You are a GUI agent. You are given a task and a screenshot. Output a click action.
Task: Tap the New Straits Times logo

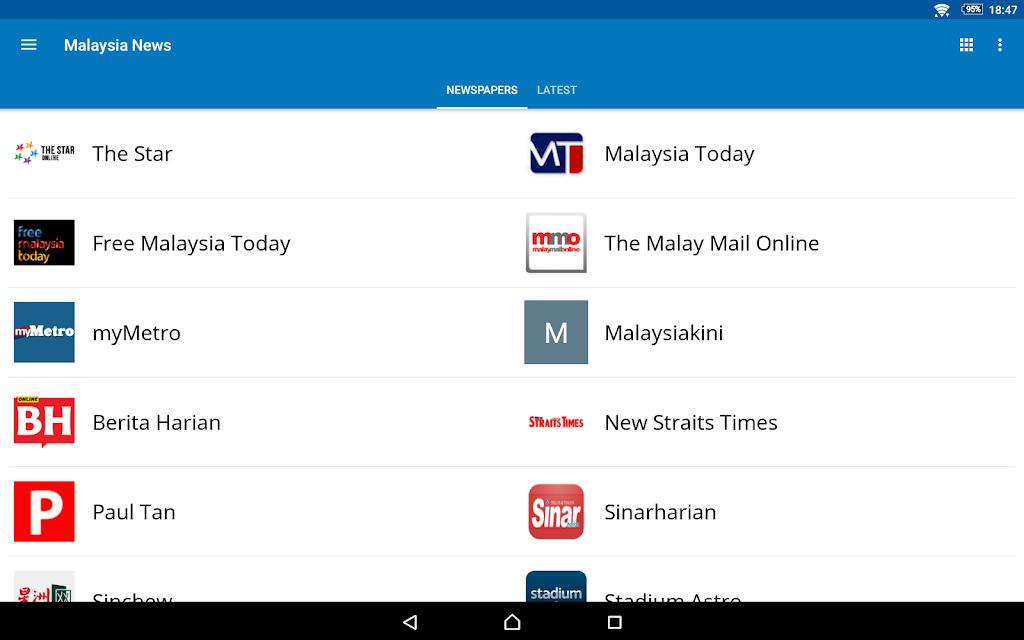tap(556, 423)
